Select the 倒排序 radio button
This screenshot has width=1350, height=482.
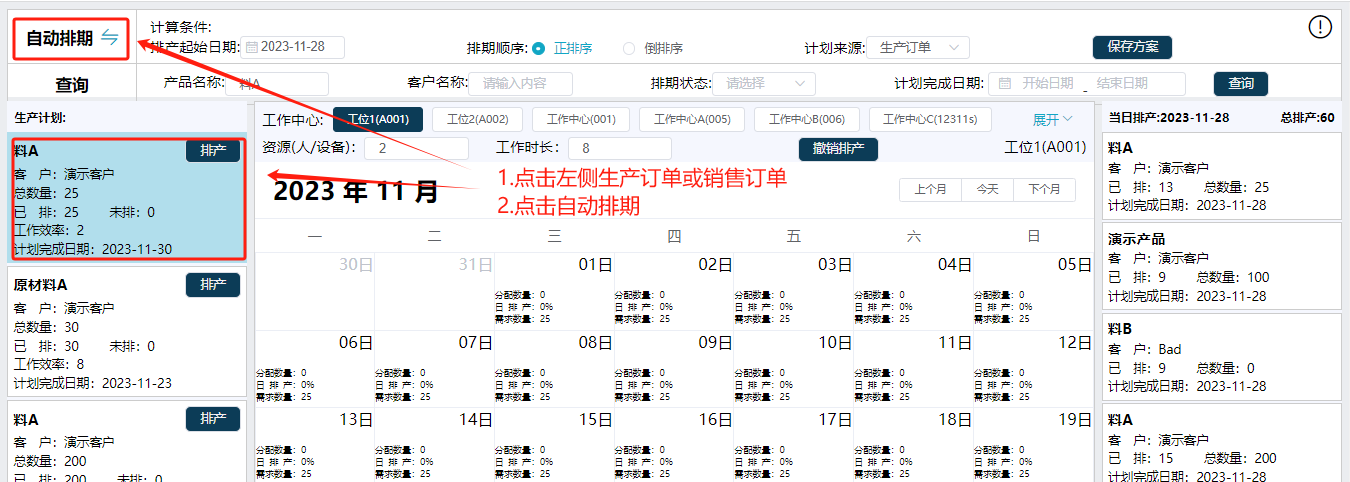(629, 48)
